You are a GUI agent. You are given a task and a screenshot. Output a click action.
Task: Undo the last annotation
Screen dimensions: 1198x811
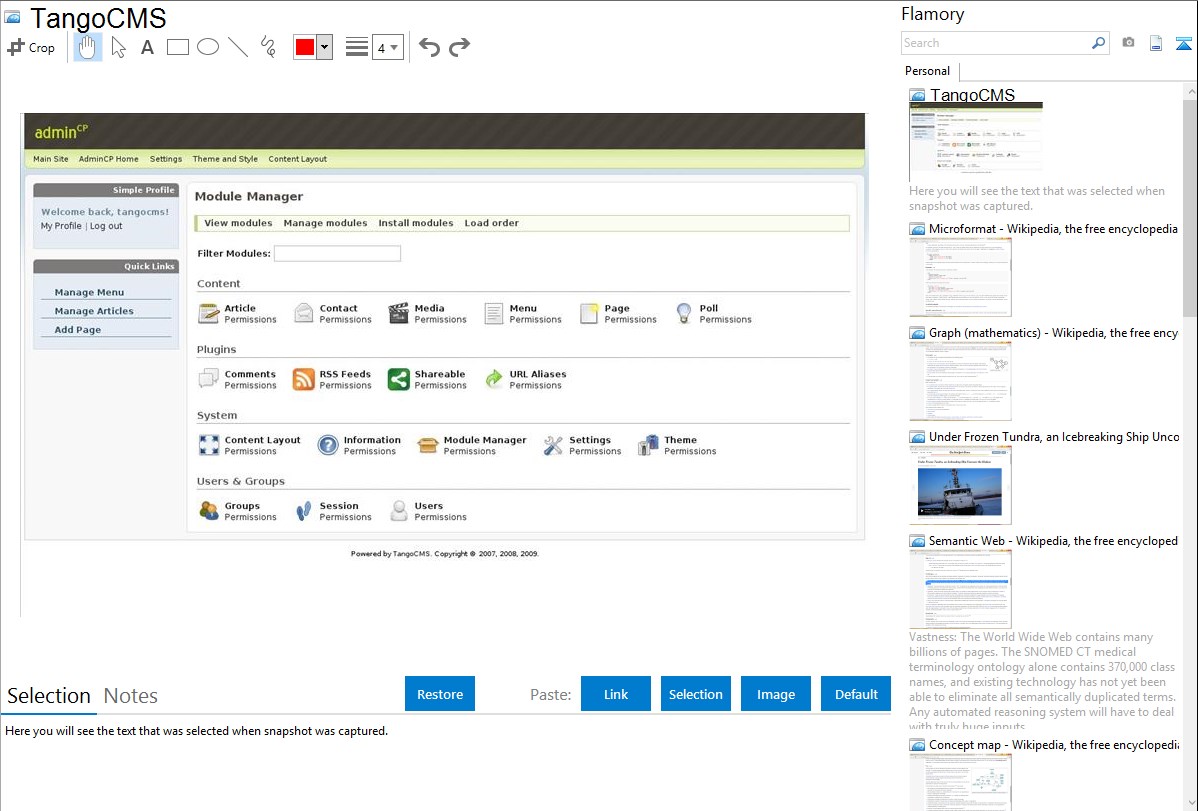(429, 47)
